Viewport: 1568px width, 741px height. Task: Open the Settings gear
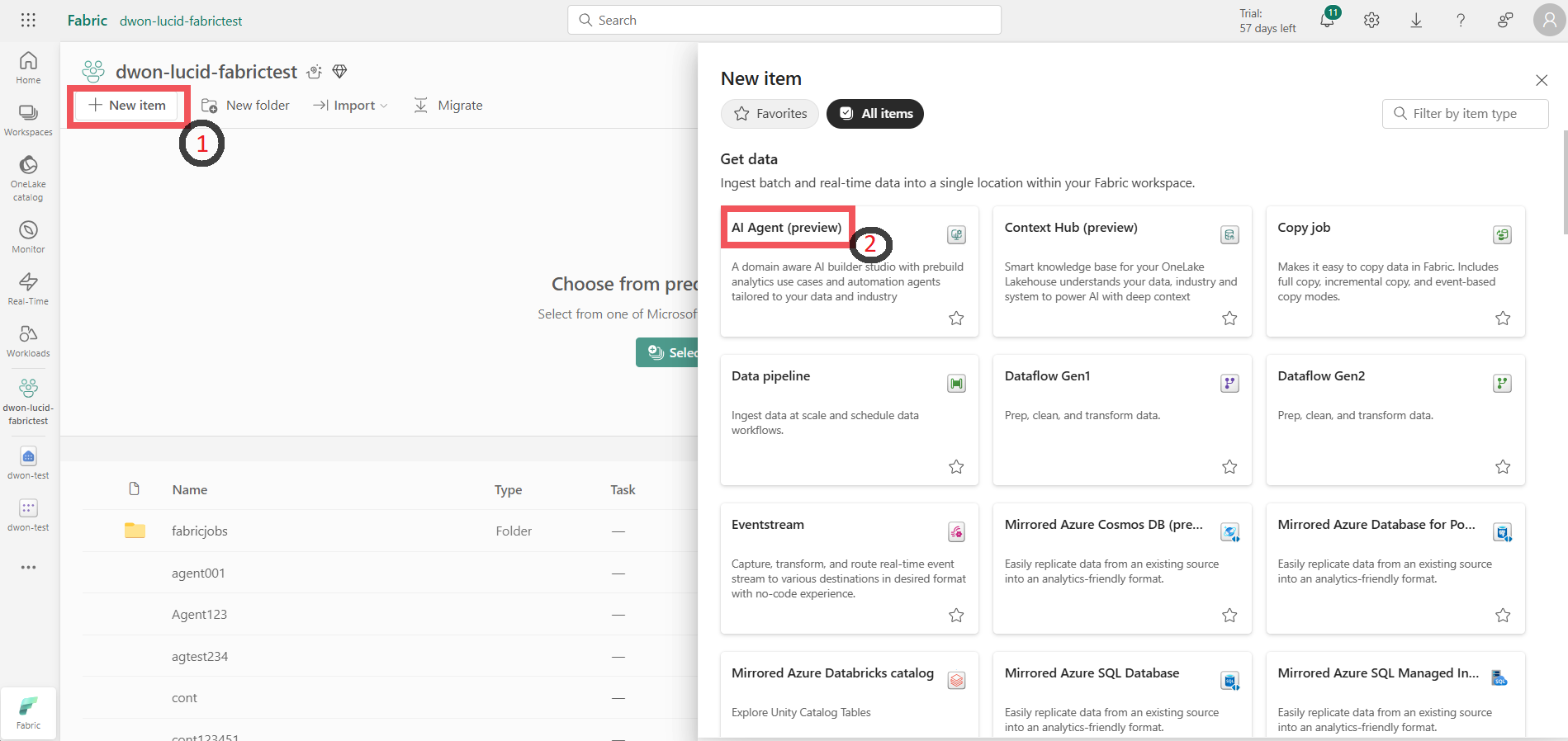(x=1371, y=20)
